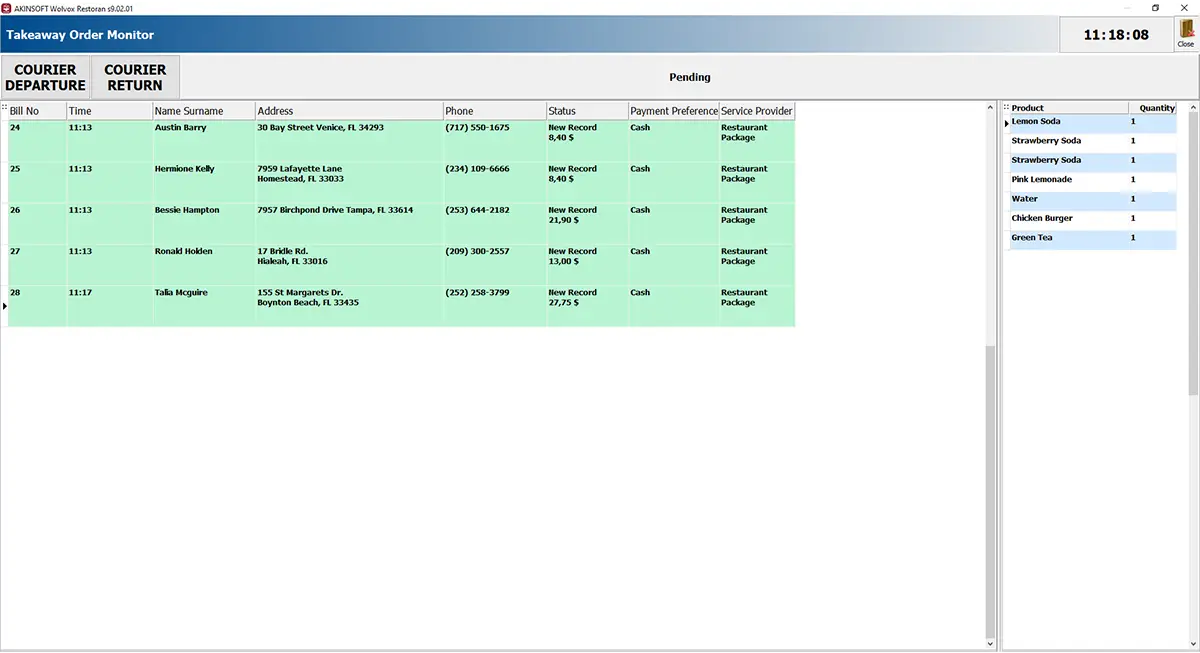The height and width of the screenshot is (653, 1200).
Task: Click address 7959 Lafayette Lane Homestead
Action: 300,174
